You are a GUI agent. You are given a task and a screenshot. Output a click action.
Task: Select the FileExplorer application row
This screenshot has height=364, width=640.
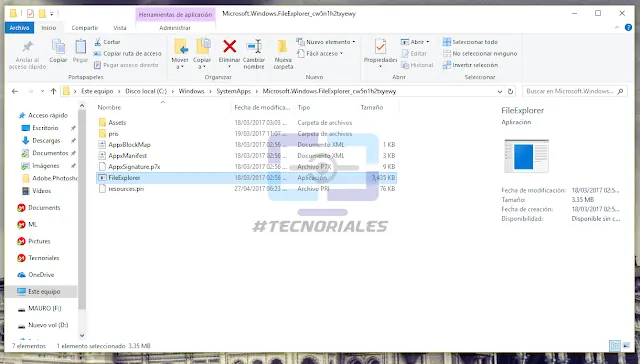(x=247, y=178)
